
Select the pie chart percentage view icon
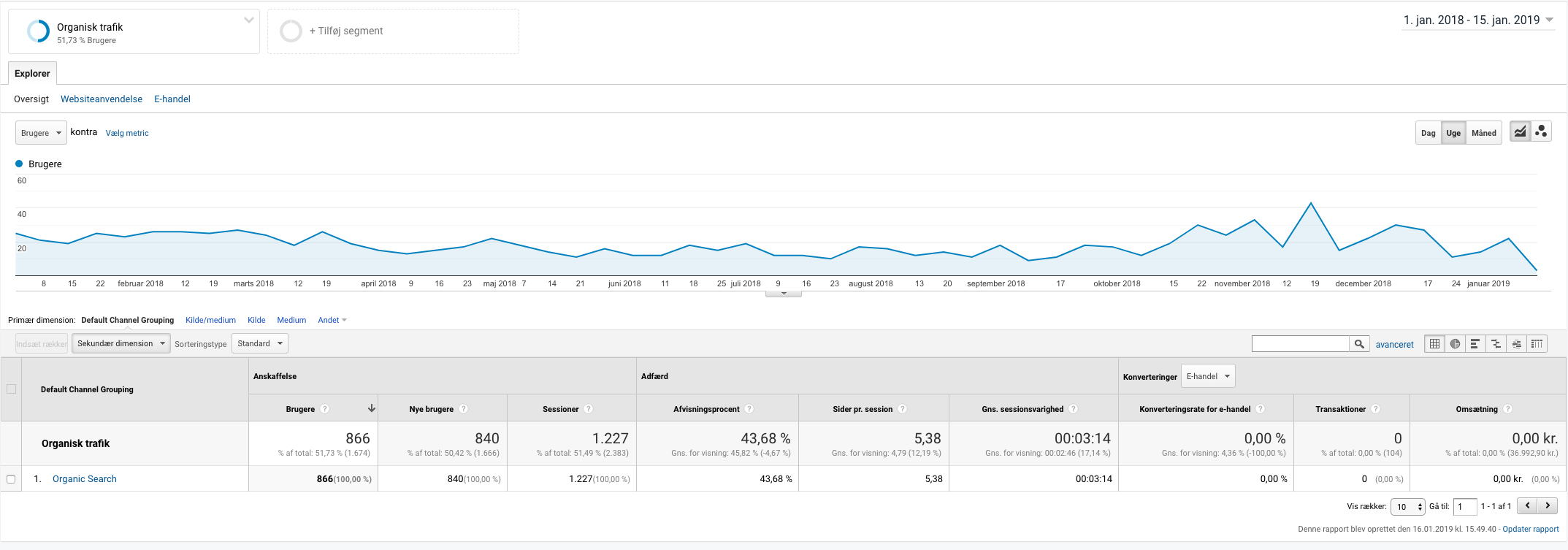coord(1455,344)
